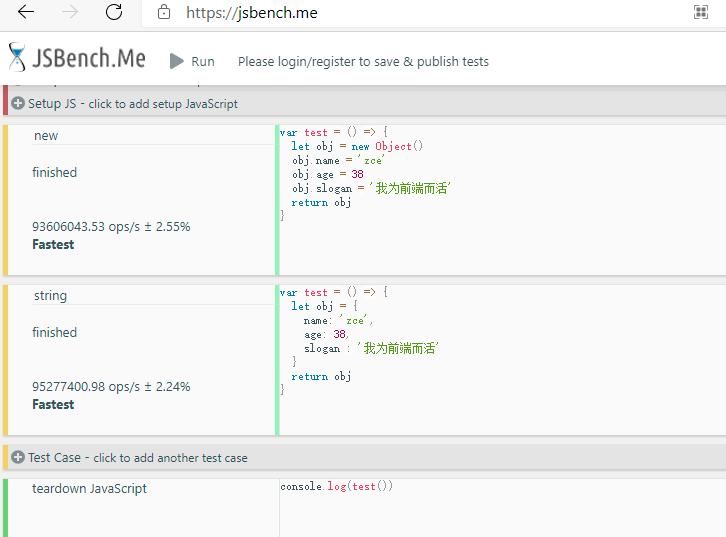Screen dimensions: 726x537
Task: Select the 95277400.98 ops/s result text
Action: [111, 387]
